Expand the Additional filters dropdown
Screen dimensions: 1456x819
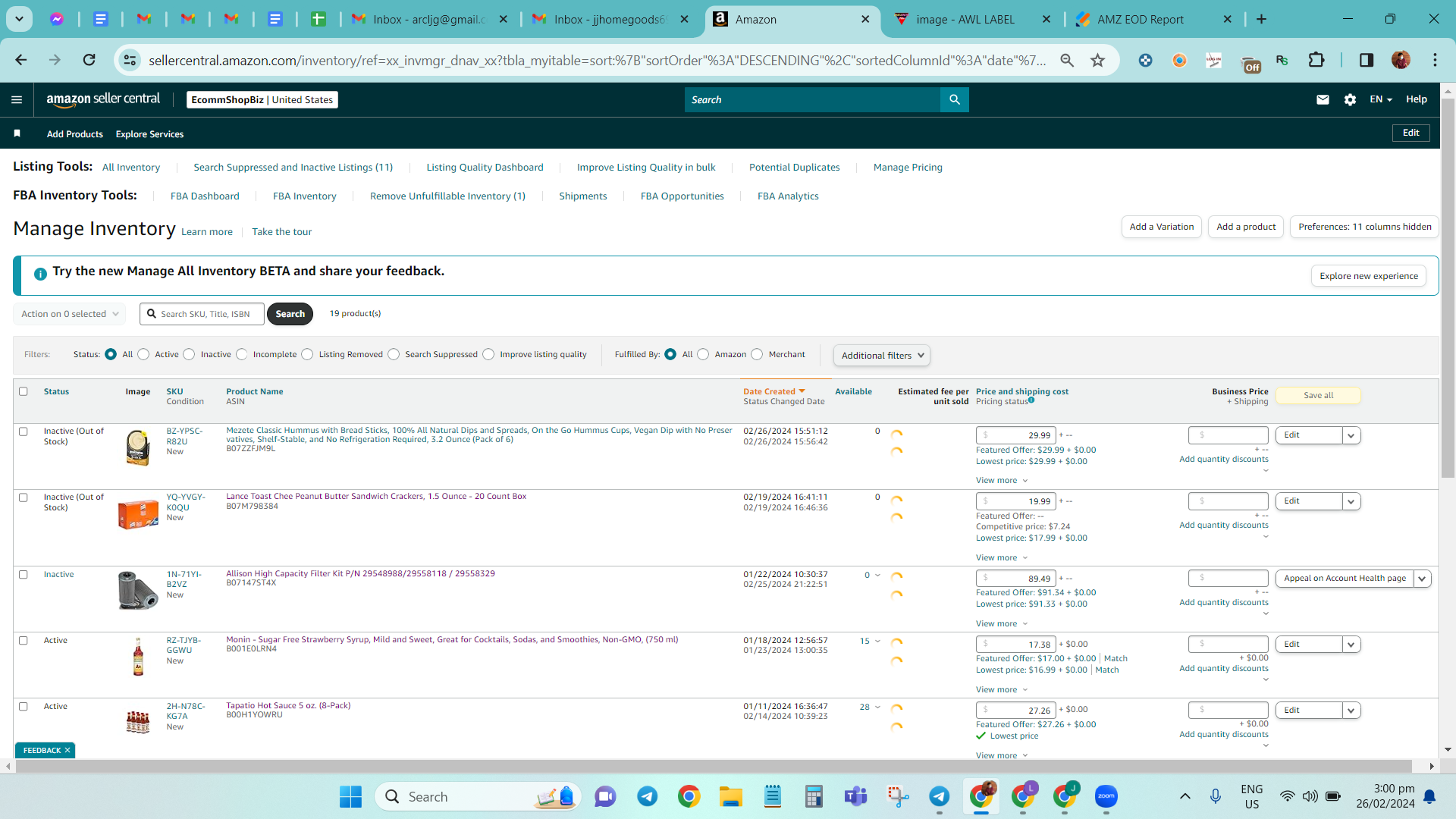[x=881, y=355]
